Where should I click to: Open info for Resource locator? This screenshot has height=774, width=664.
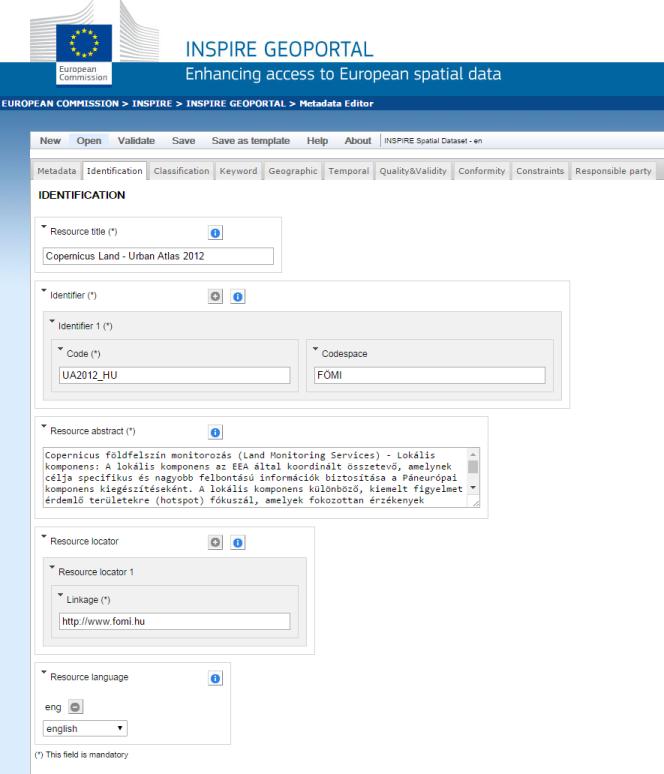[x=237, y=542]
